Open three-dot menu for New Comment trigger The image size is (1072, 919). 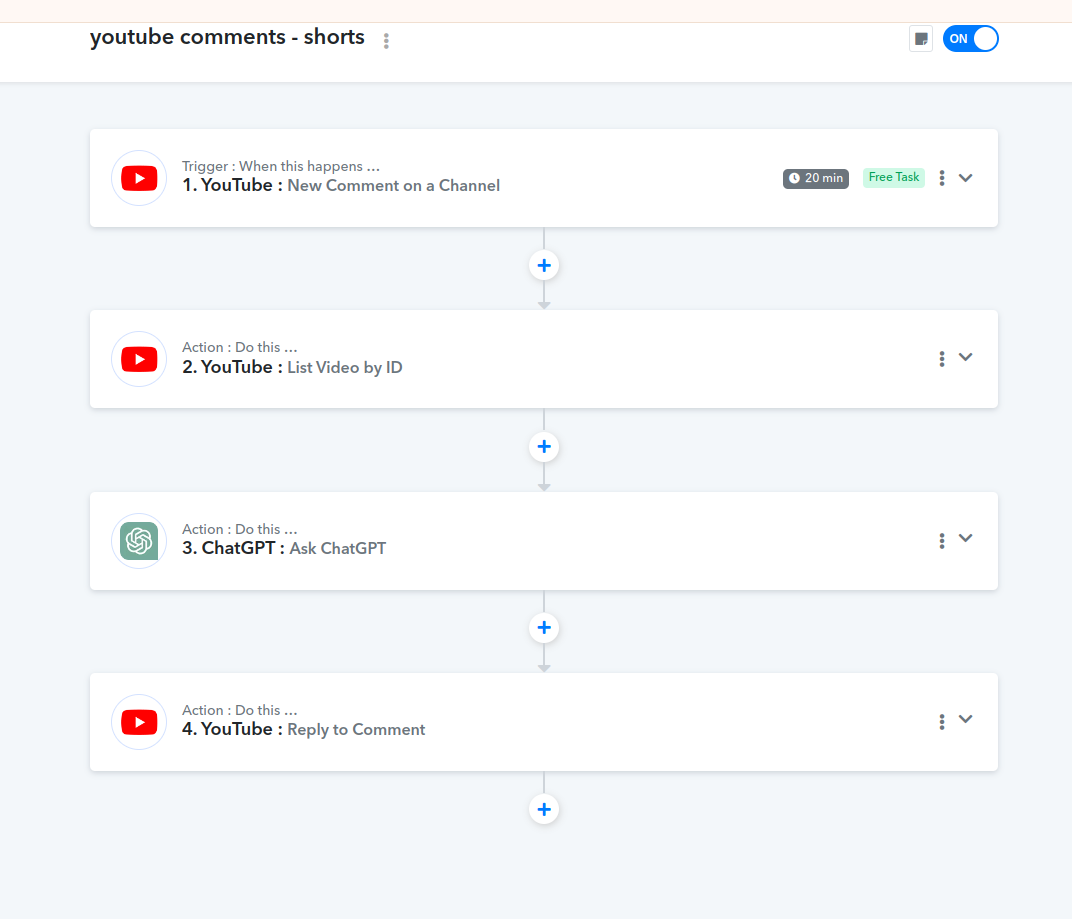coord(942,178)
